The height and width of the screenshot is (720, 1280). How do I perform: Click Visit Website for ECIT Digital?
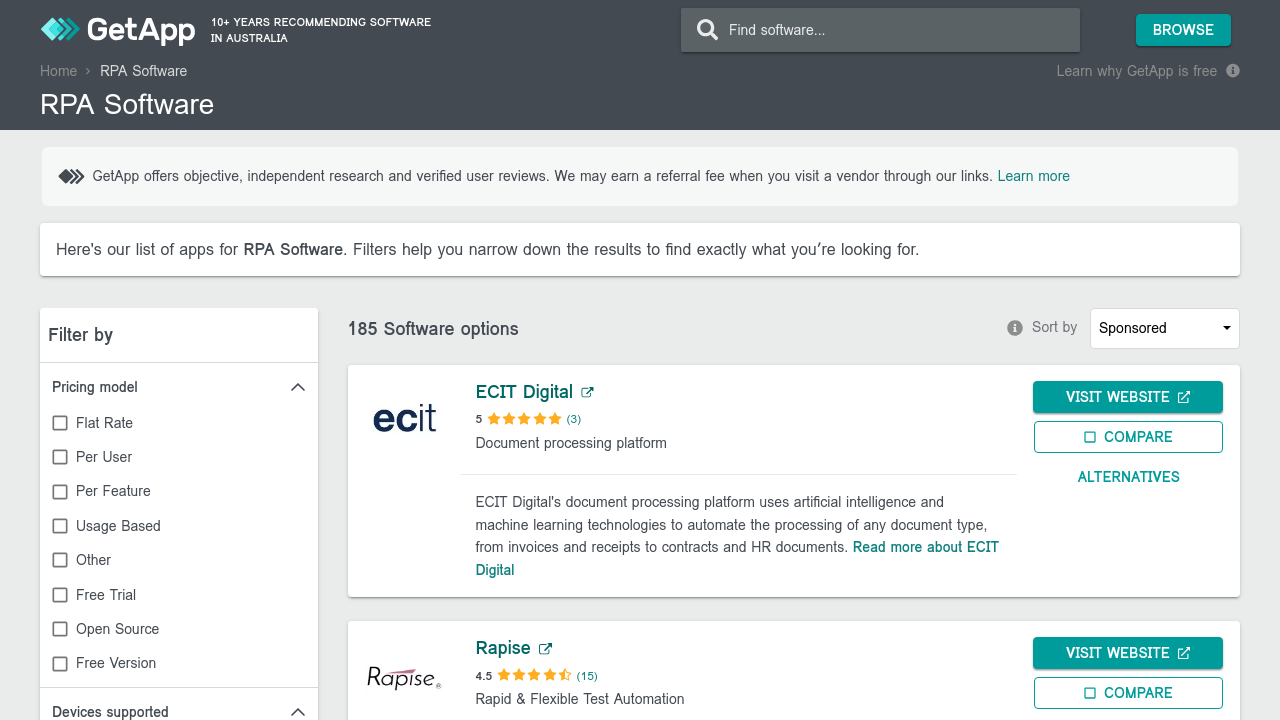(x=1127, y=397)
